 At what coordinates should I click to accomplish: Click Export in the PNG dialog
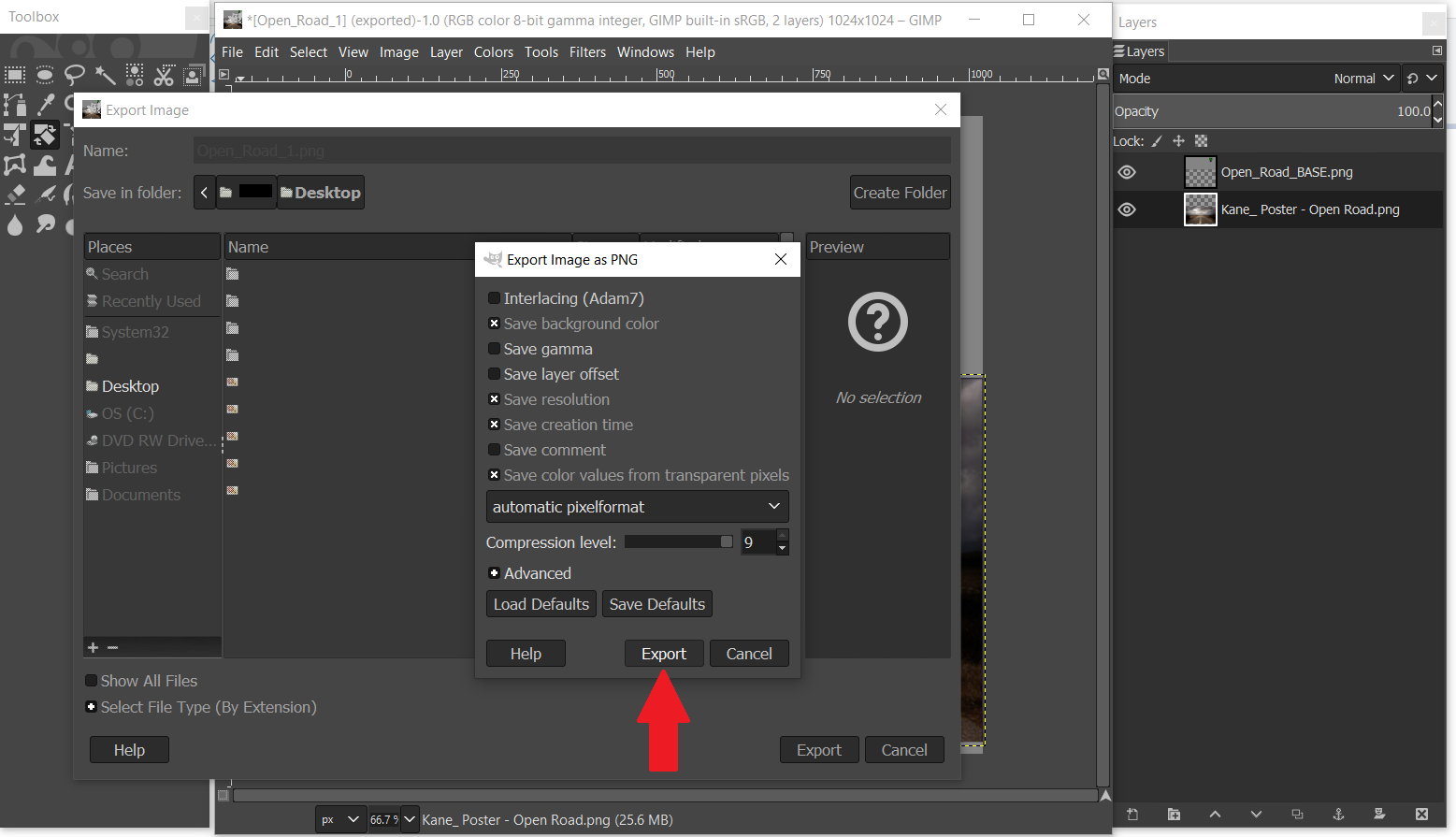pos(663,654)
